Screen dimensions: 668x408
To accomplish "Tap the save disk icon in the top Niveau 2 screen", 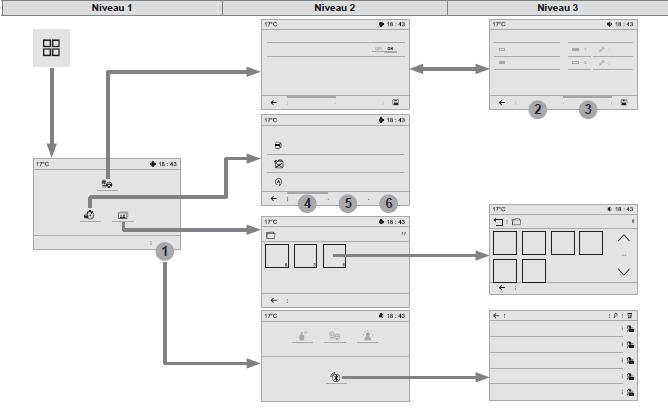I will click(x=395, y=102).
